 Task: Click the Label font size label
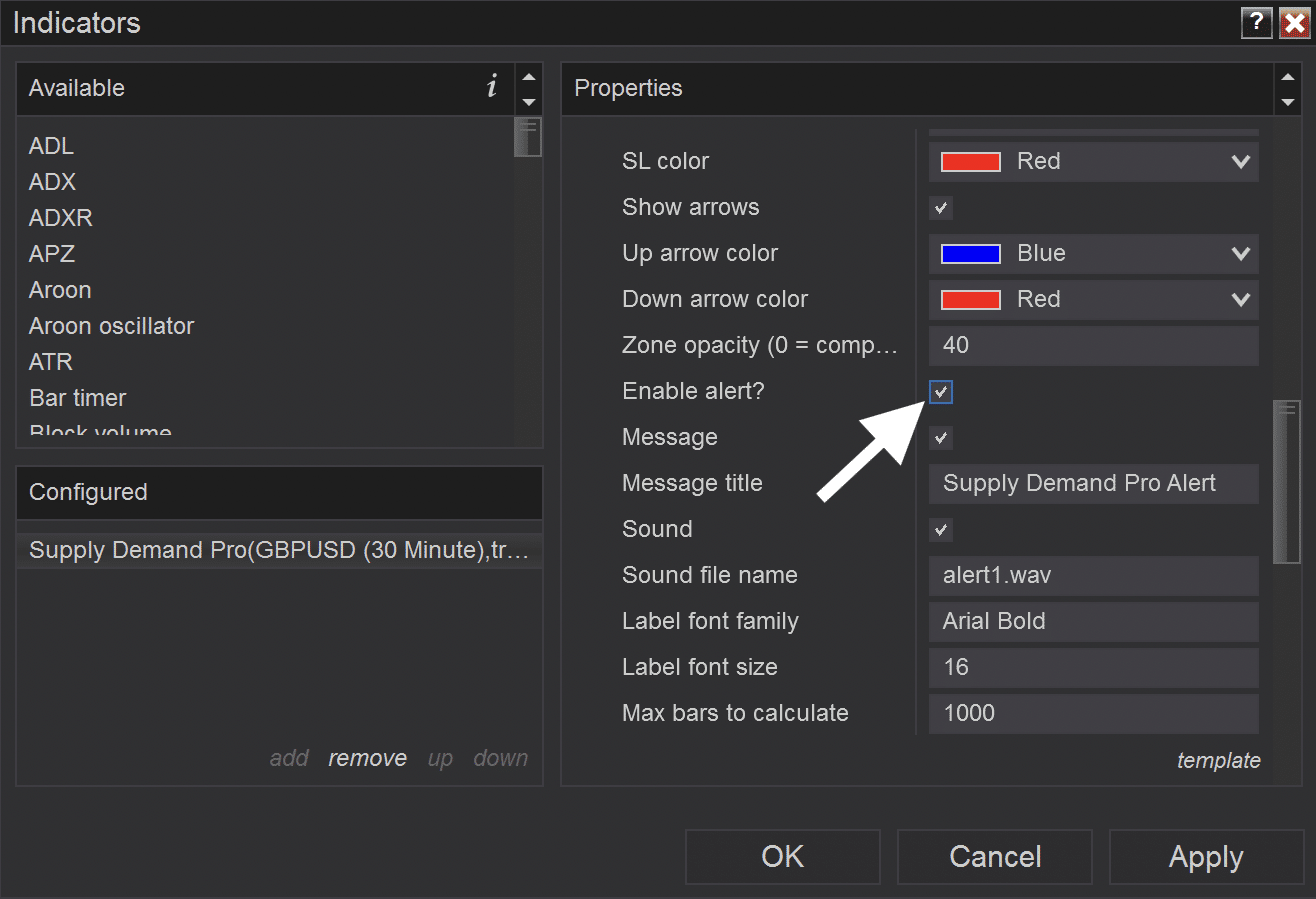click(699, 667)
